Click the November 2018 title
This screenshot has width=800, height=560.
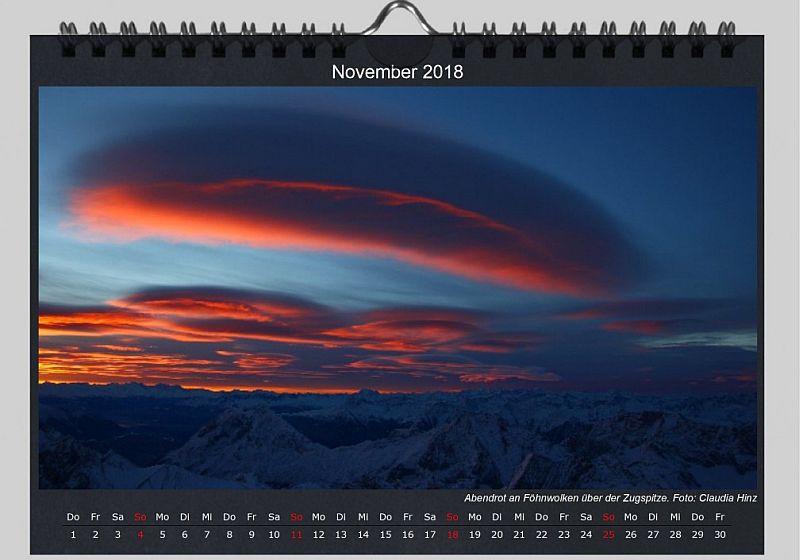click(x=397, y=72)
